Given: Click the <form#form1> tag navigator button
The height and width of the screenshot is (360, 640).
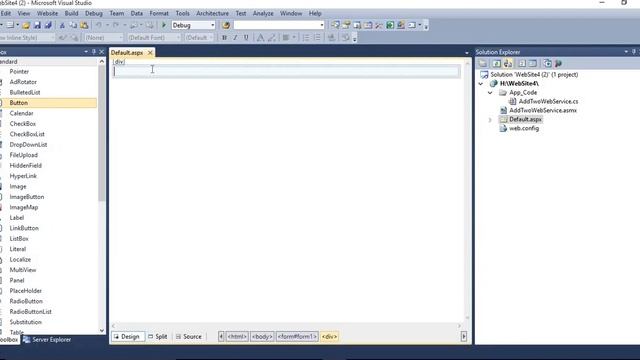Looking at the screenshot, I should point(297,337).
